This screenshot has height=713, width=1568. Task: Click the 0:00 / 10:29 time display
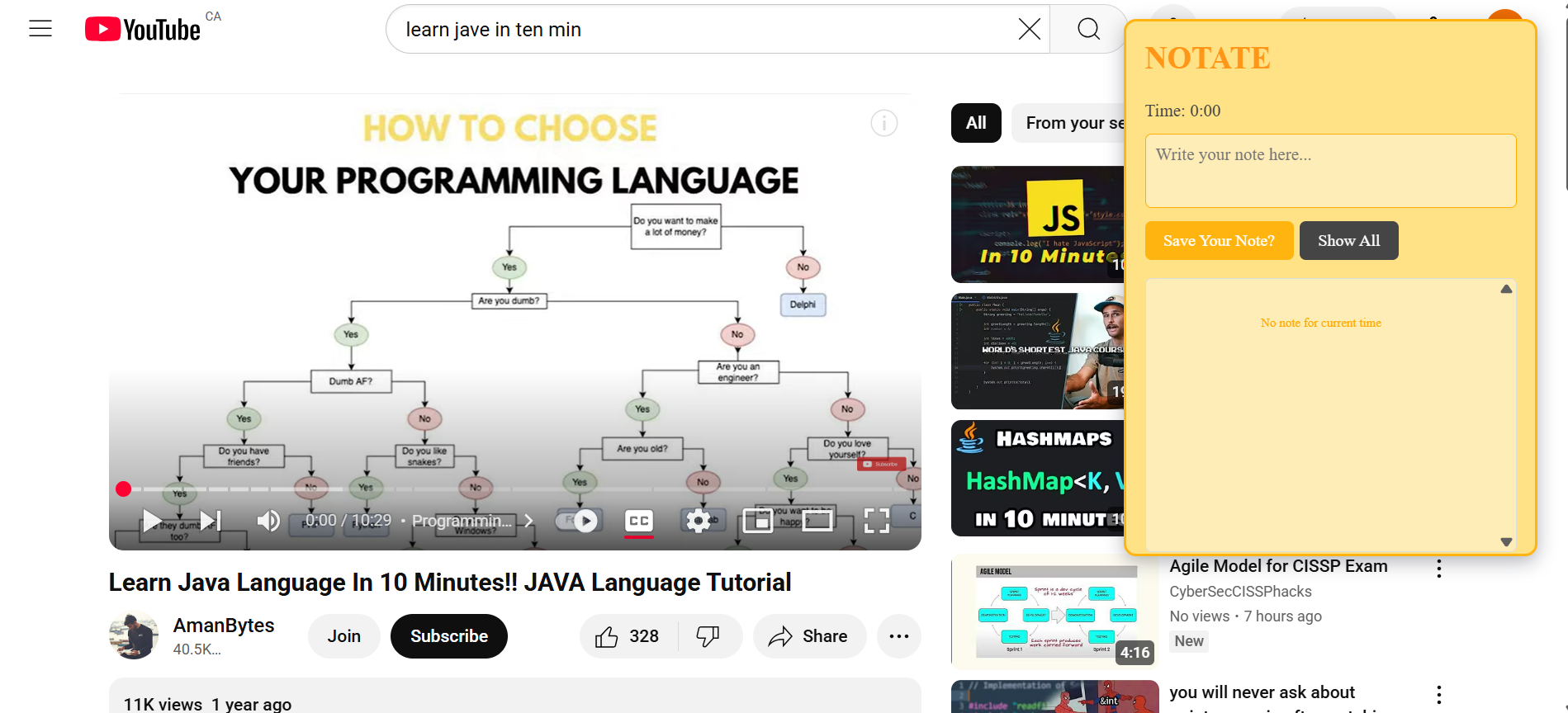coord(348,521)
